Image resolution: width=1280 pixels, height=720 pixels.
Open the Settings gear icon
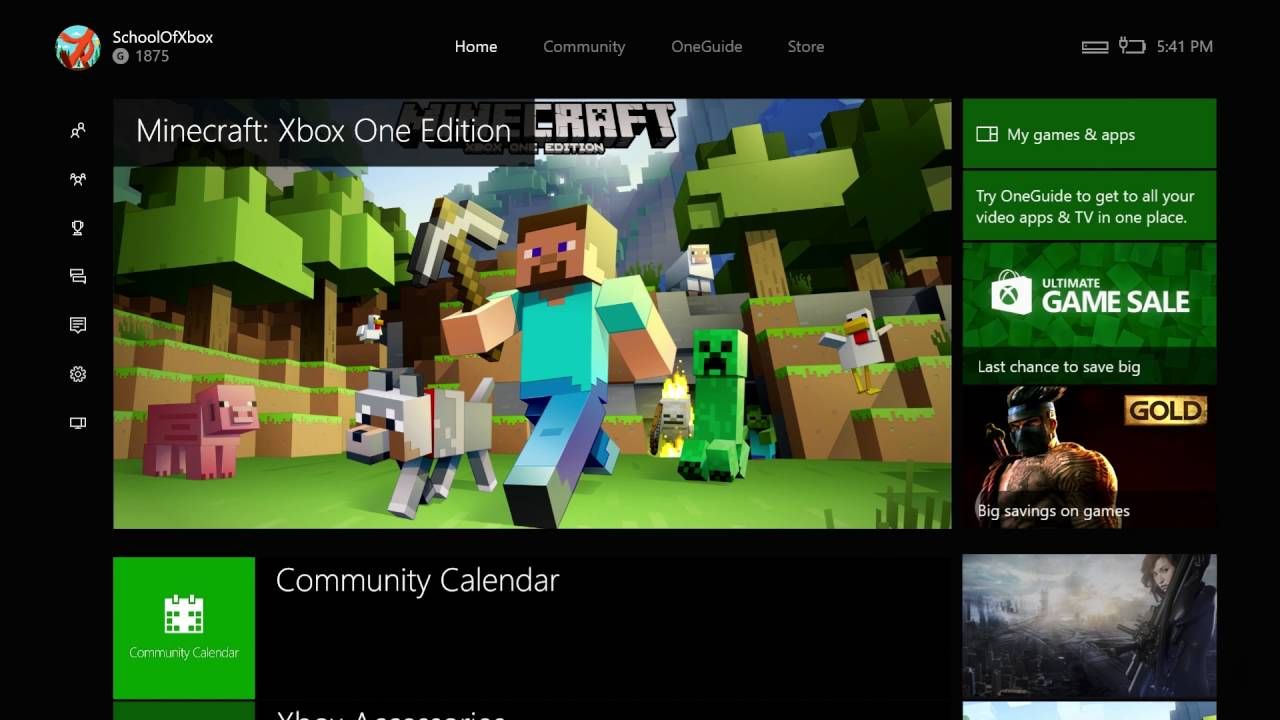[78, 374]
